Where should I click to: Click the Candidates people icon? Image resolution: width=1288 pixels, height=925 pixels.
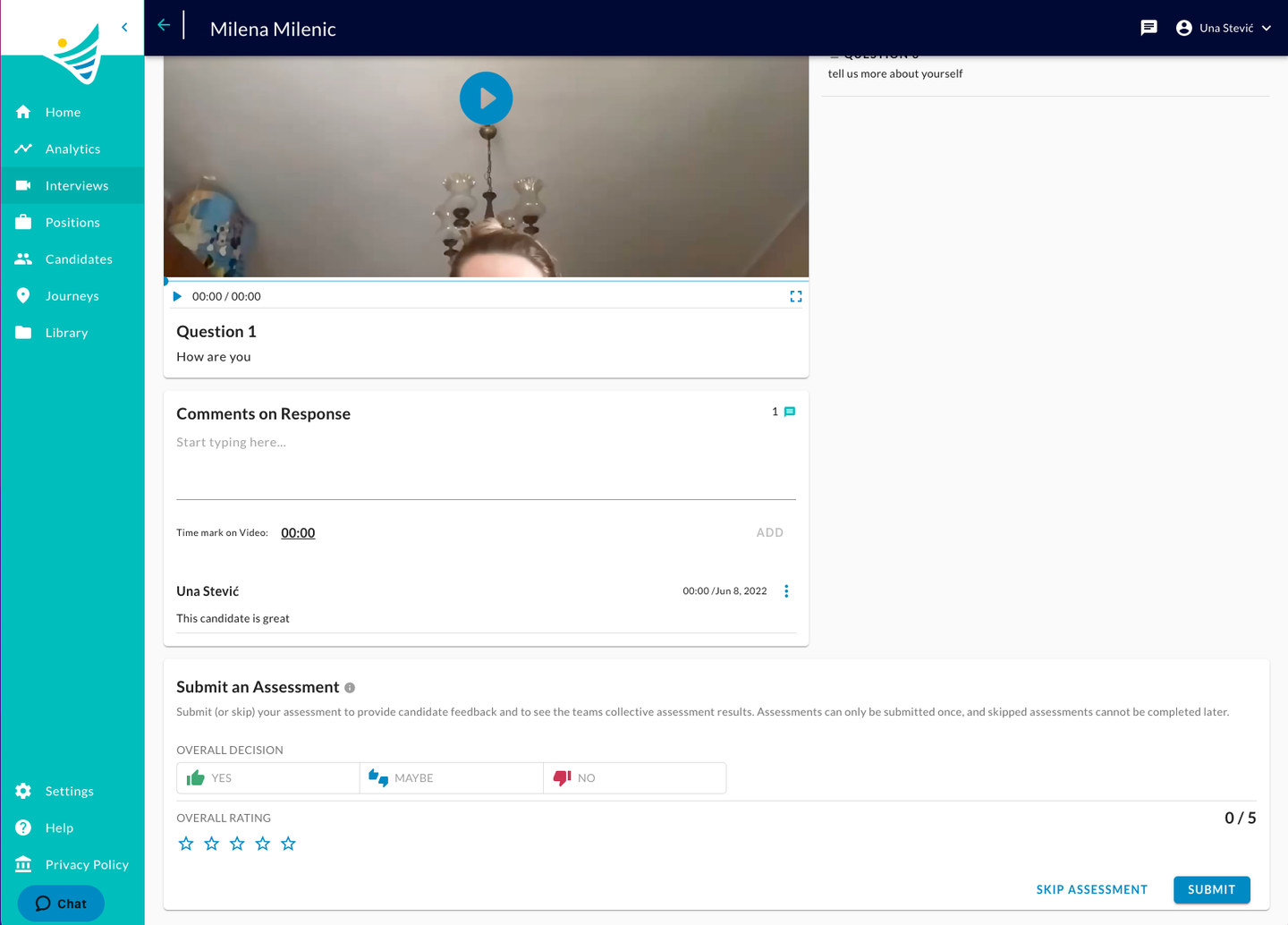coord(23,259)
